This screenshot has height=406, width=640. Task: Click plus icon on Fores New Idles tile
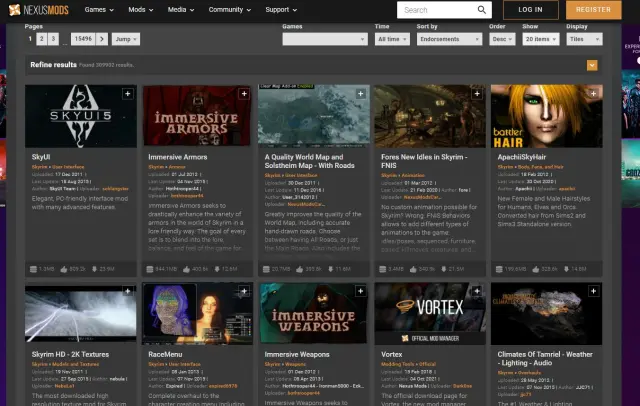477,94
